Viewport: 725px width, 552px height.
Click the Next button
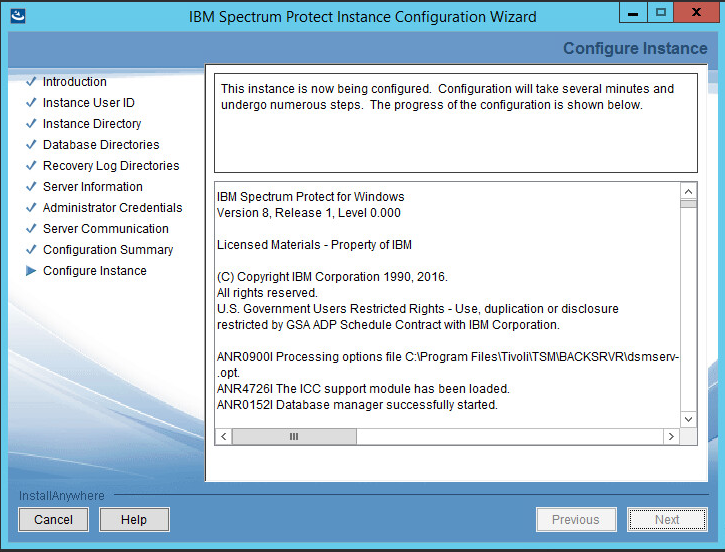click(667, 519)
